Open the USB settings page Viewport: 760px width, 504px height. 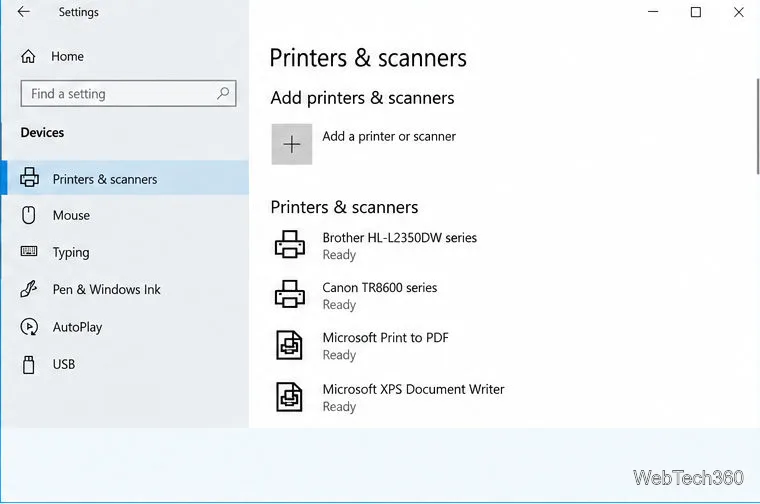64,364
